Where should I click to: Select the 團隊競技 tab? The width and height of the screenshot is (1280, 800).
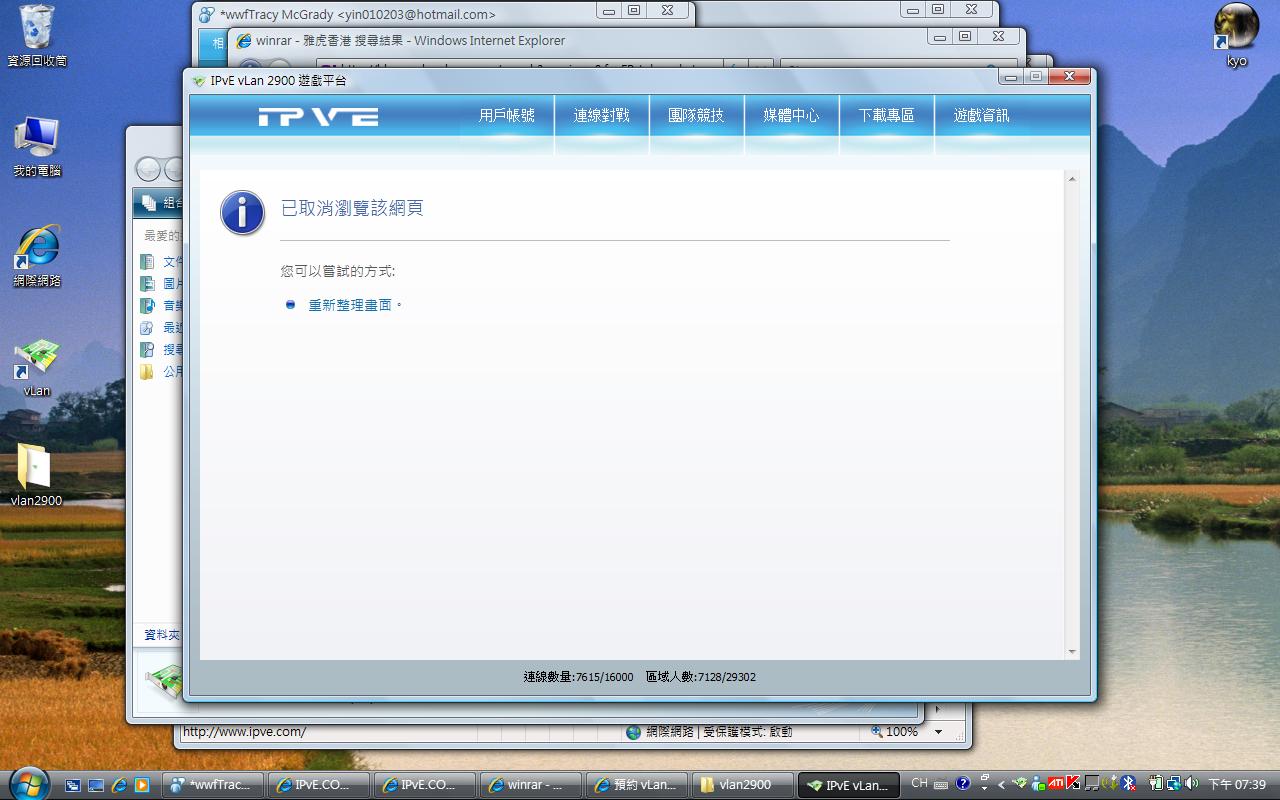click(696, 116)
